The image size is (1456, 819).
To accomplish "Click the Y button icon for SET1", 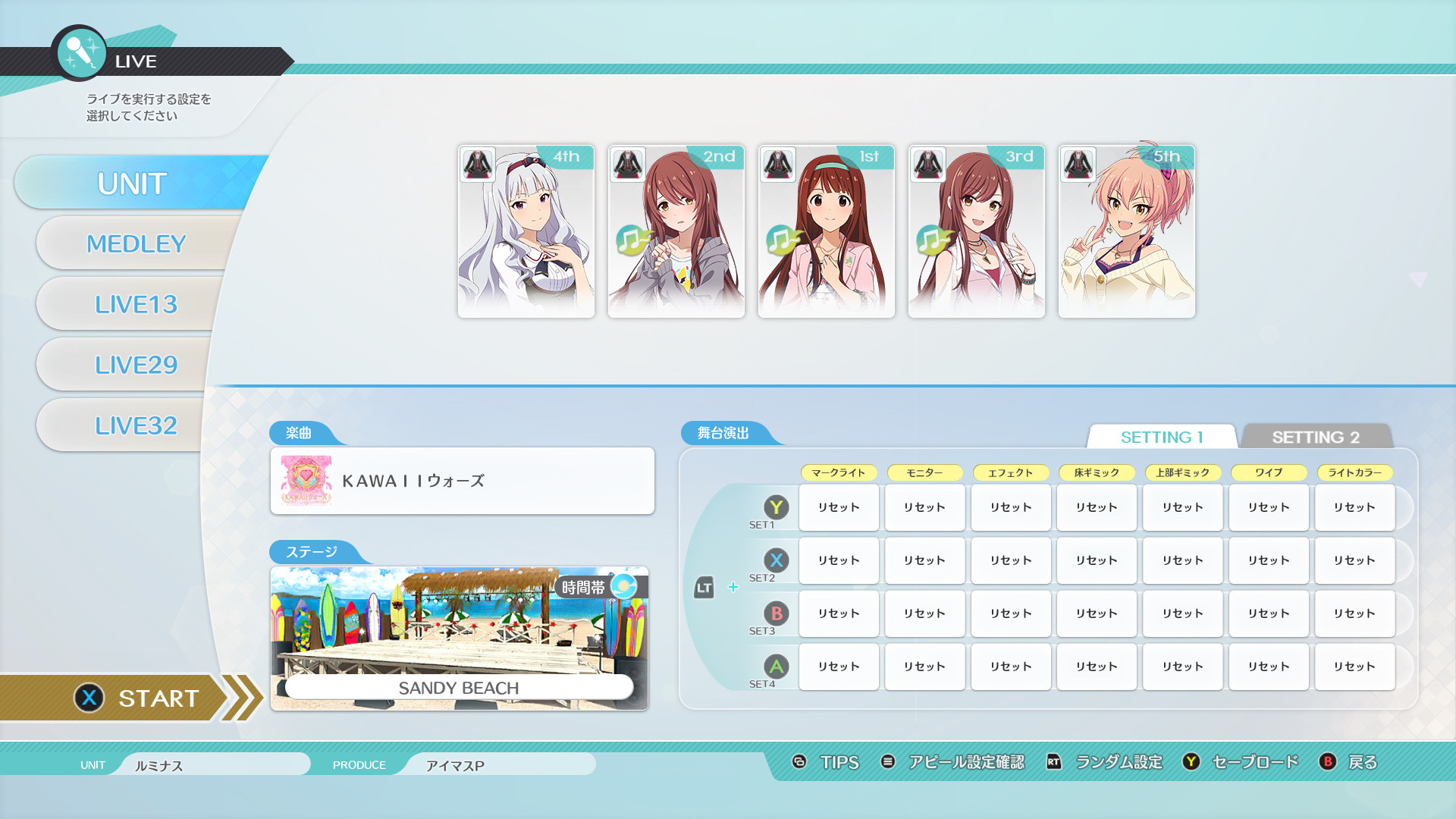I will (776, 507).
